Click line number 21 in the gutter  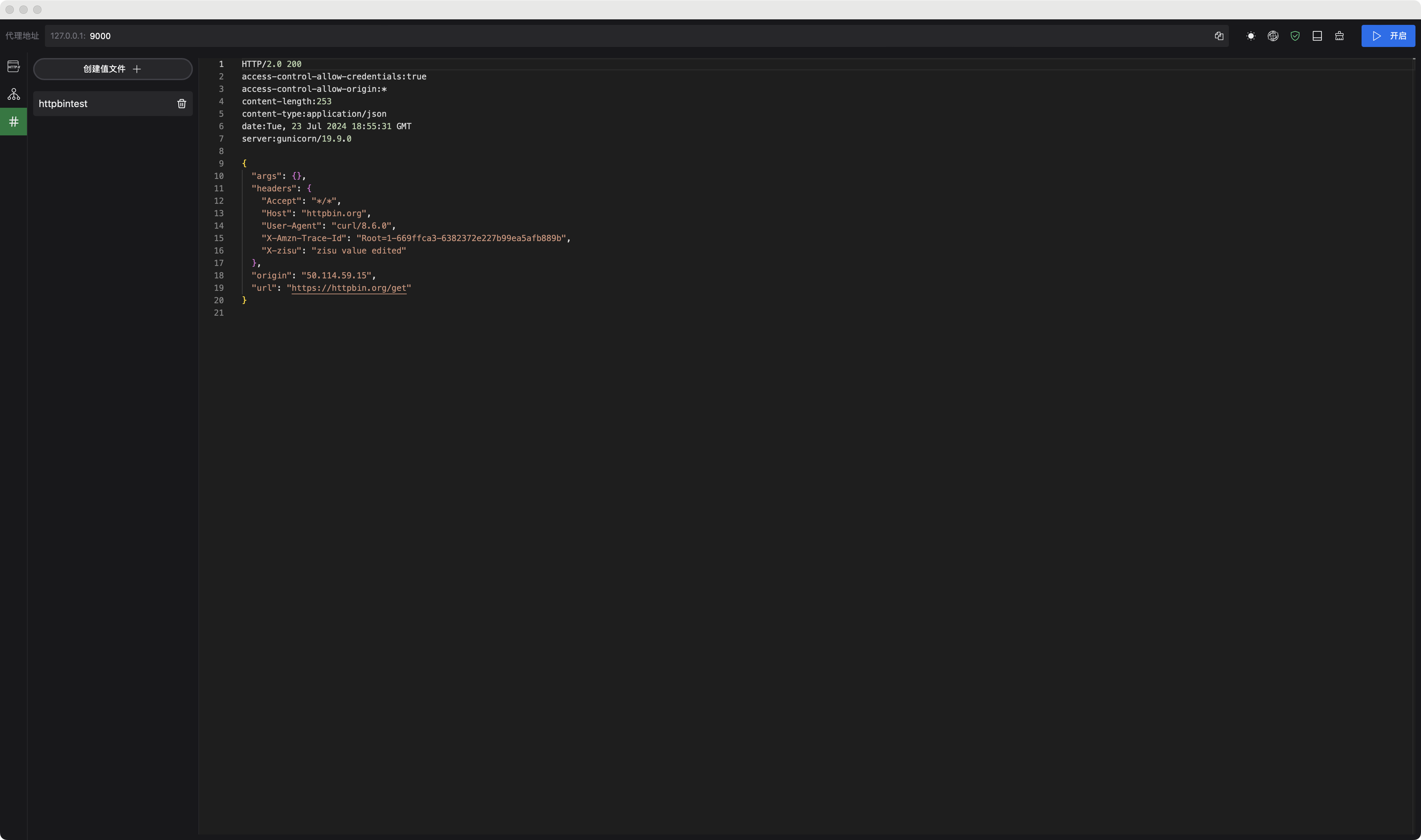219,313
